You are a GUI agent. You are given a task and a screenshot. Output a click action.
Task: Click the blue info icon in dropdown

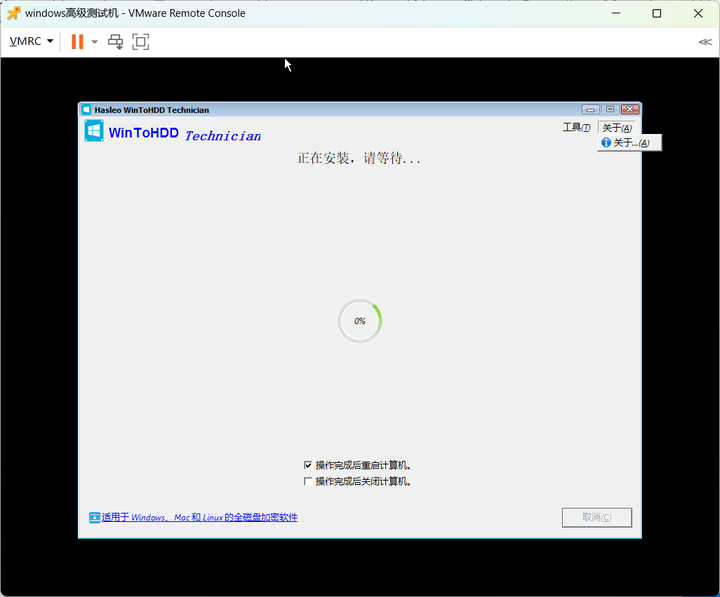point(606,142)
